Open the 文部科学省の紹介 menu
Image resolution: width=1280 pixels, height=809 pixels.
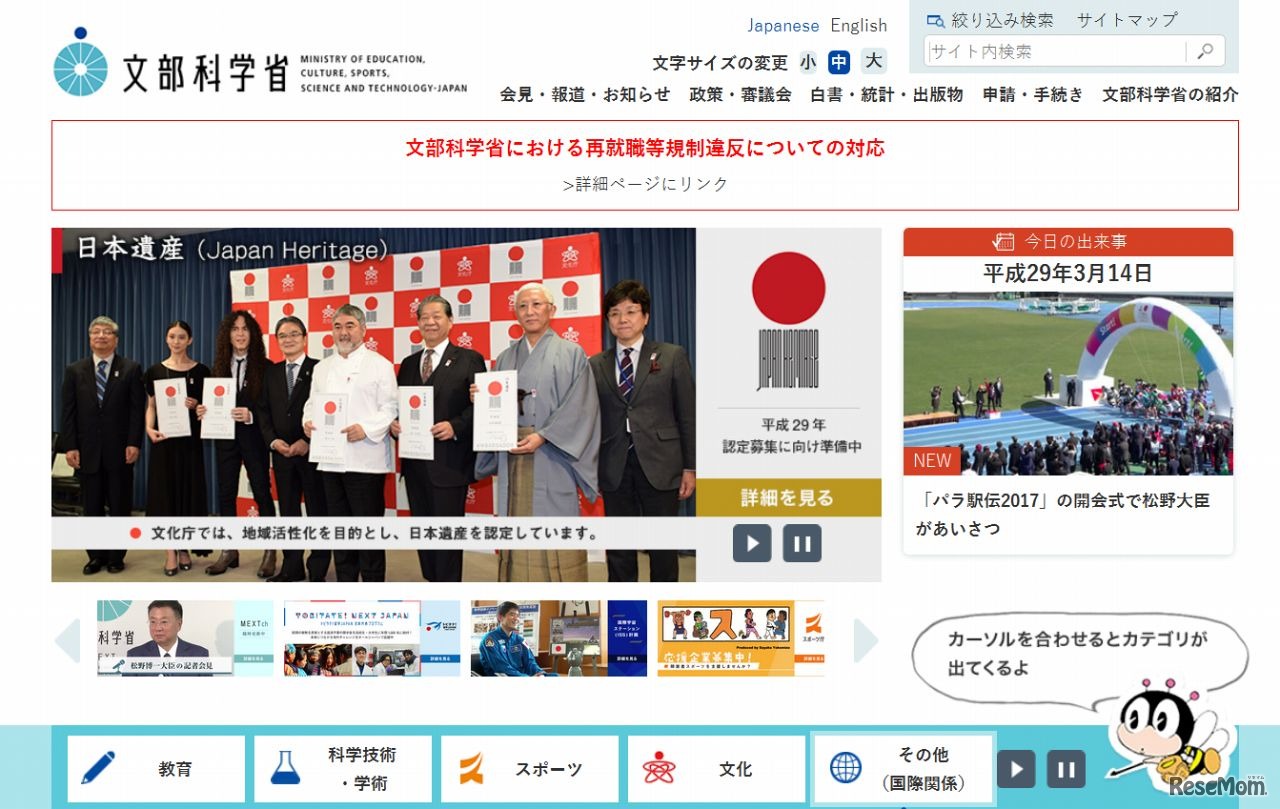point(1170,95)
